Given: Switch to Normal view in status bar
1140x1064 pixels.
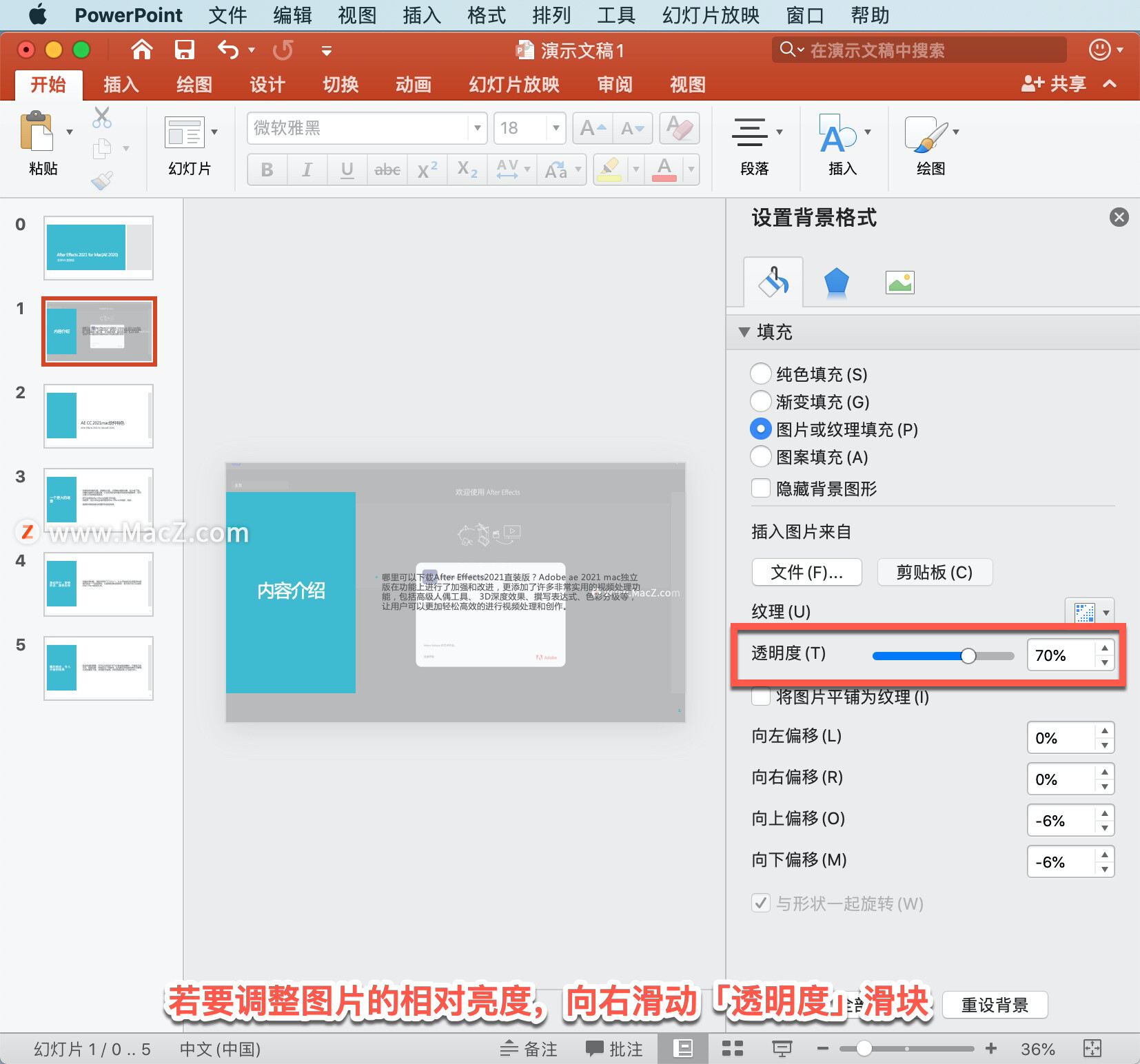Looking at the screenshot, I should point(682,1048).
